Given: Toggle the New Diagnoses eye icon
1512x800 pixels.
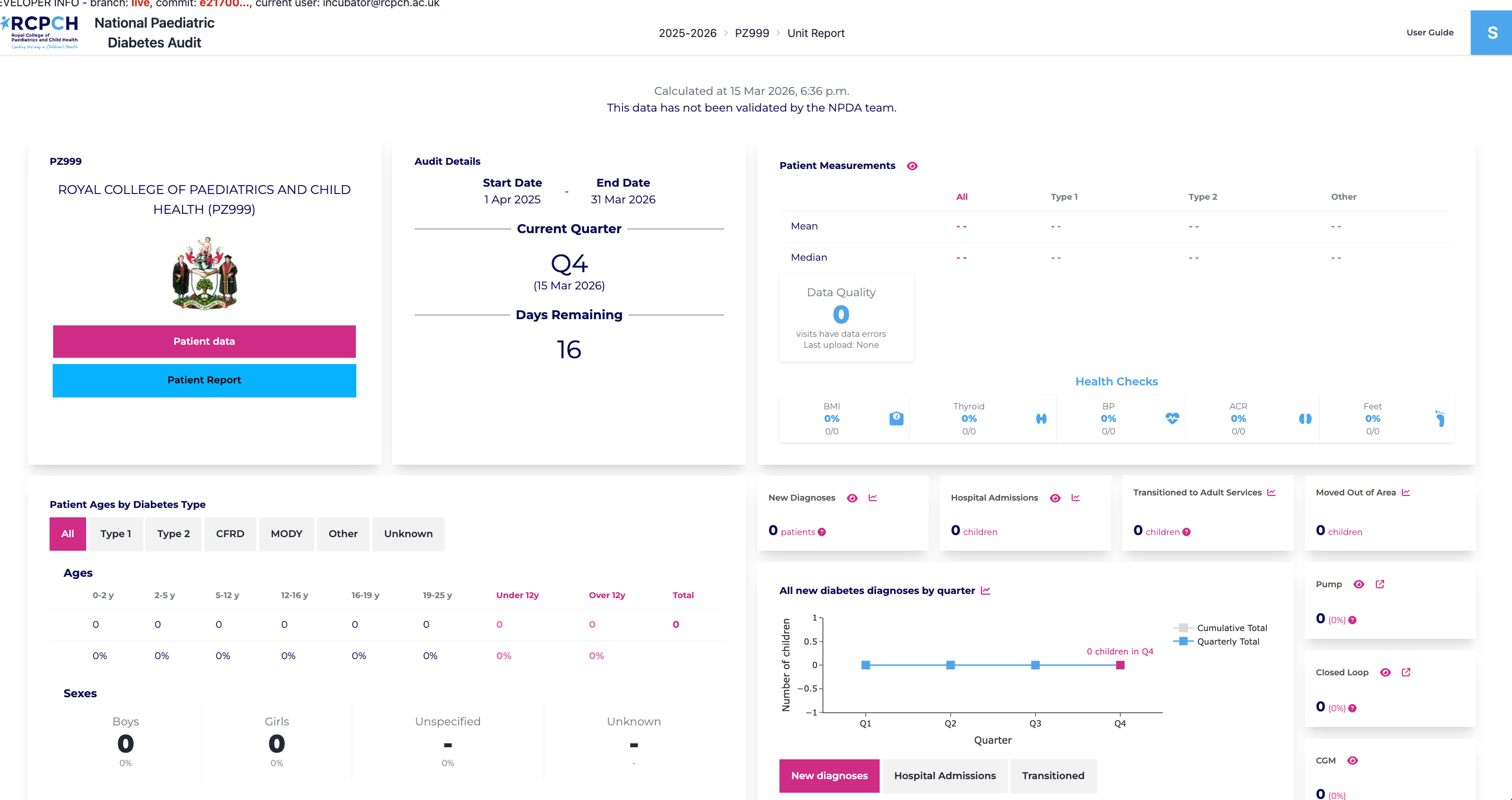Looking at the screenshot, I should click(853, 498).
